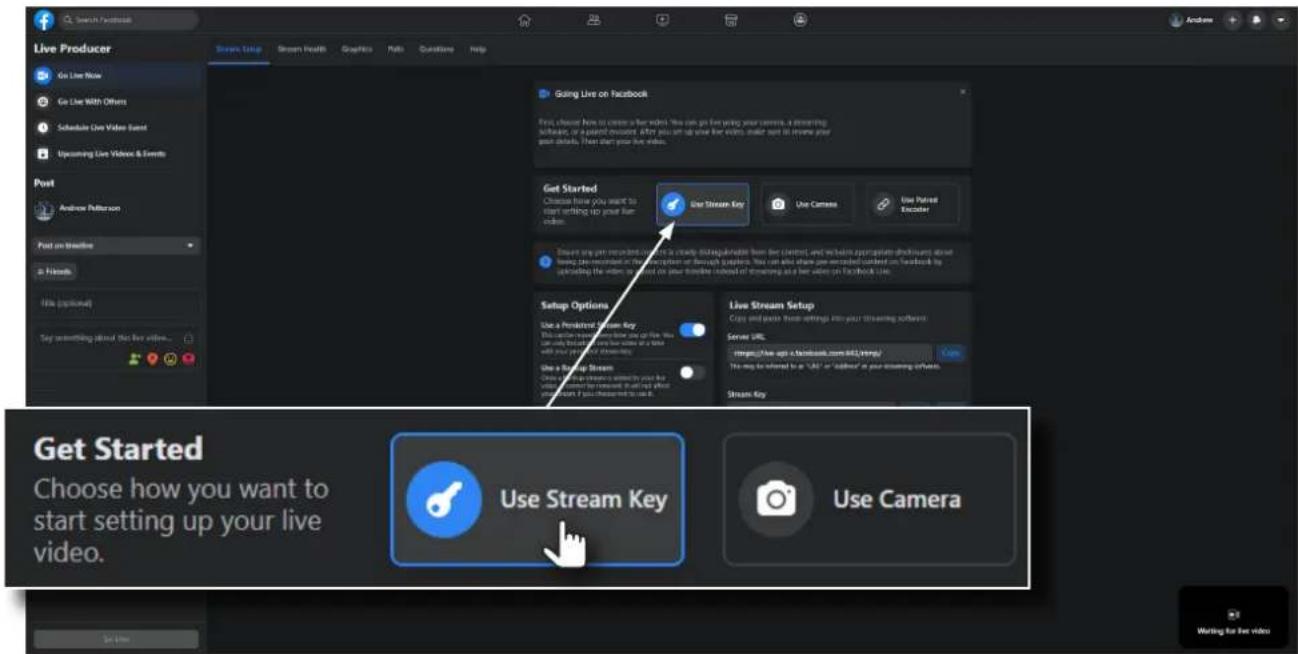Open the account menu down arrow
The height and width of the screenshot is (654, 1298).
[1280, 20]
